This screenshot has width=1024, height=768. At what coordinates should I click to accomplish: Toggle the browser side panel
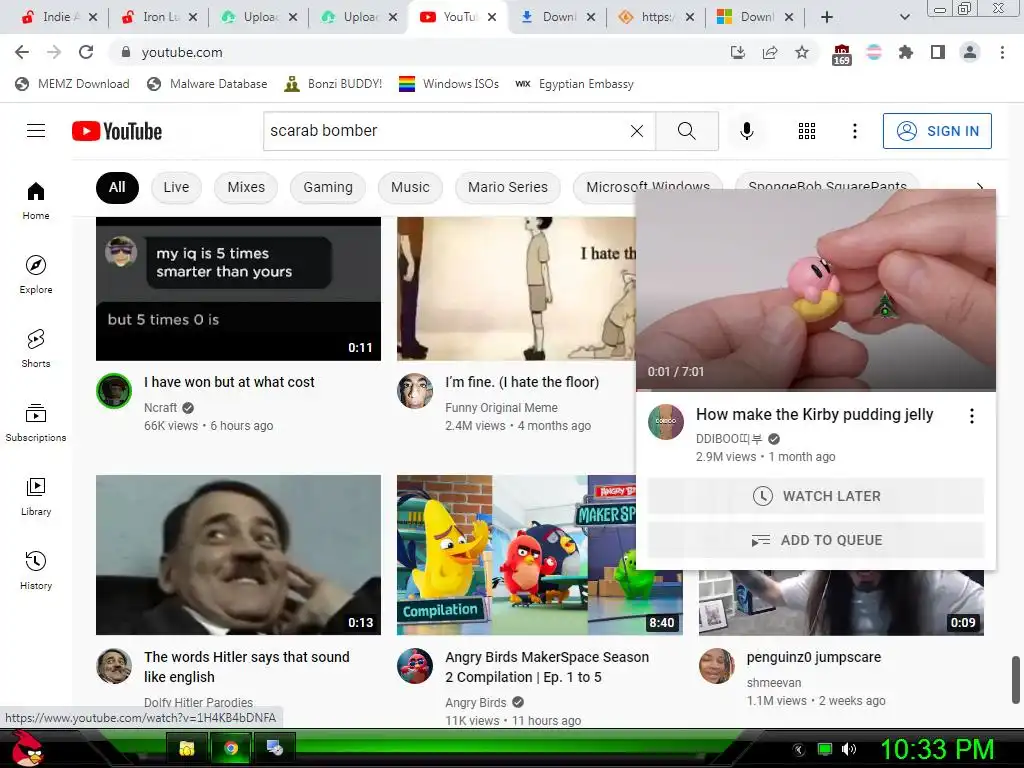[x=938, y=52]
